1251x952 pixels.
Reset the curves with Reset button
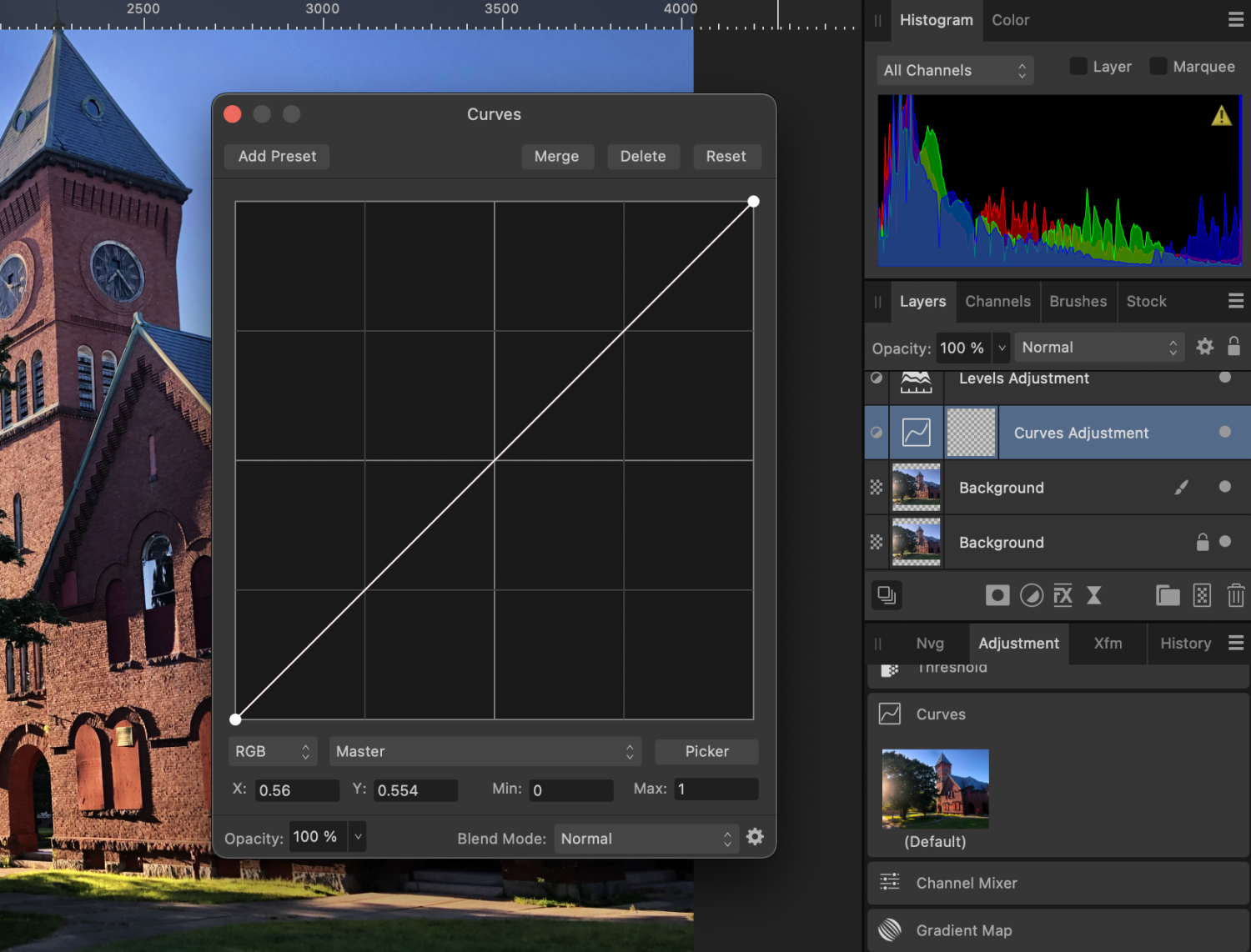[x=726, y=156]
